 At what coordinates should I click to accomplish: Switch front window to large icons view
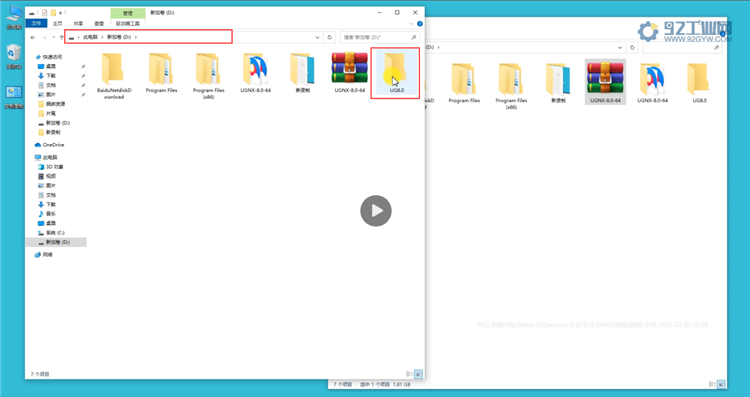coord(418,374)
